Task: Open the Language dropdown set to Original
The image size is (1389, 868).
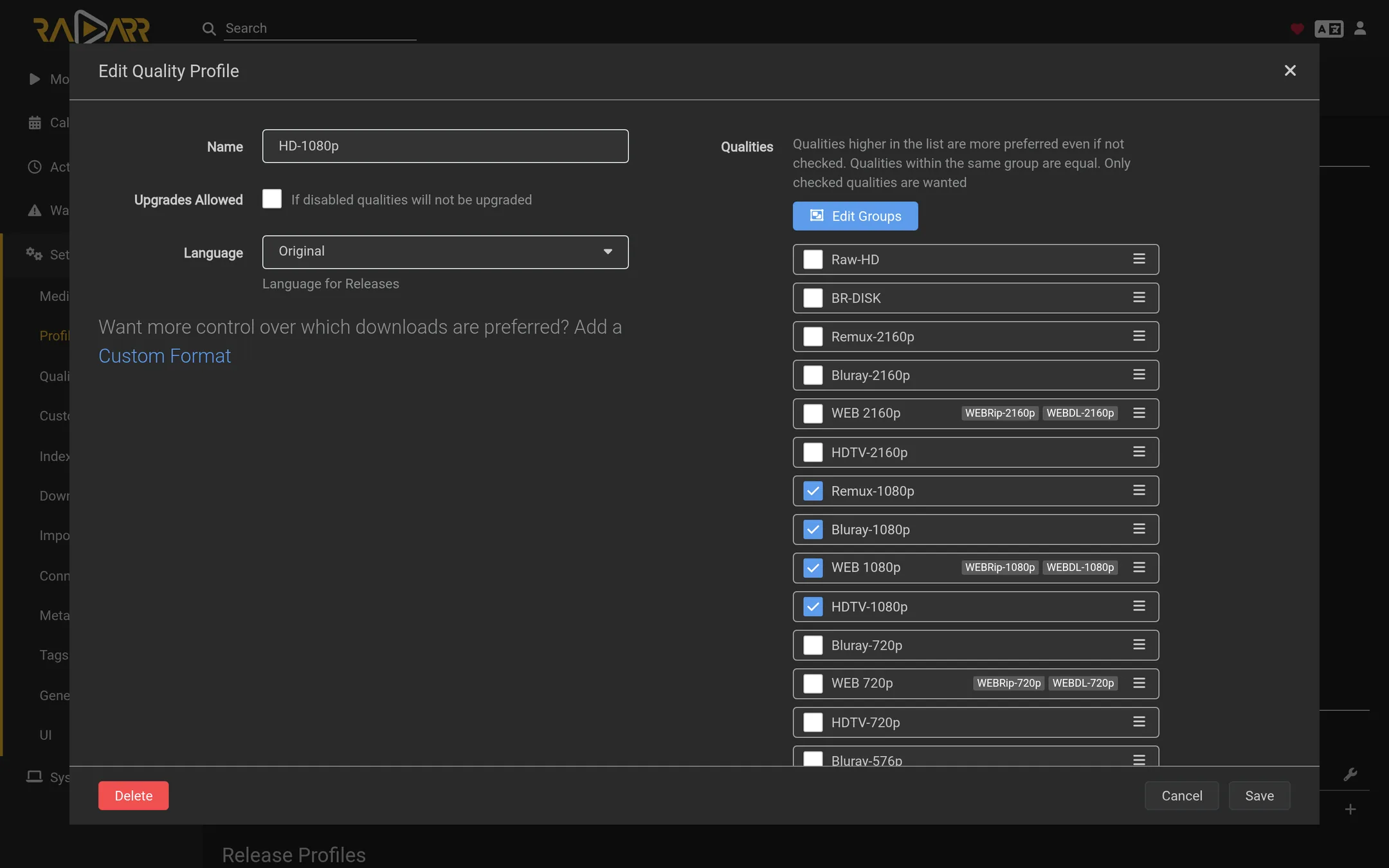Action: point(445,252)
